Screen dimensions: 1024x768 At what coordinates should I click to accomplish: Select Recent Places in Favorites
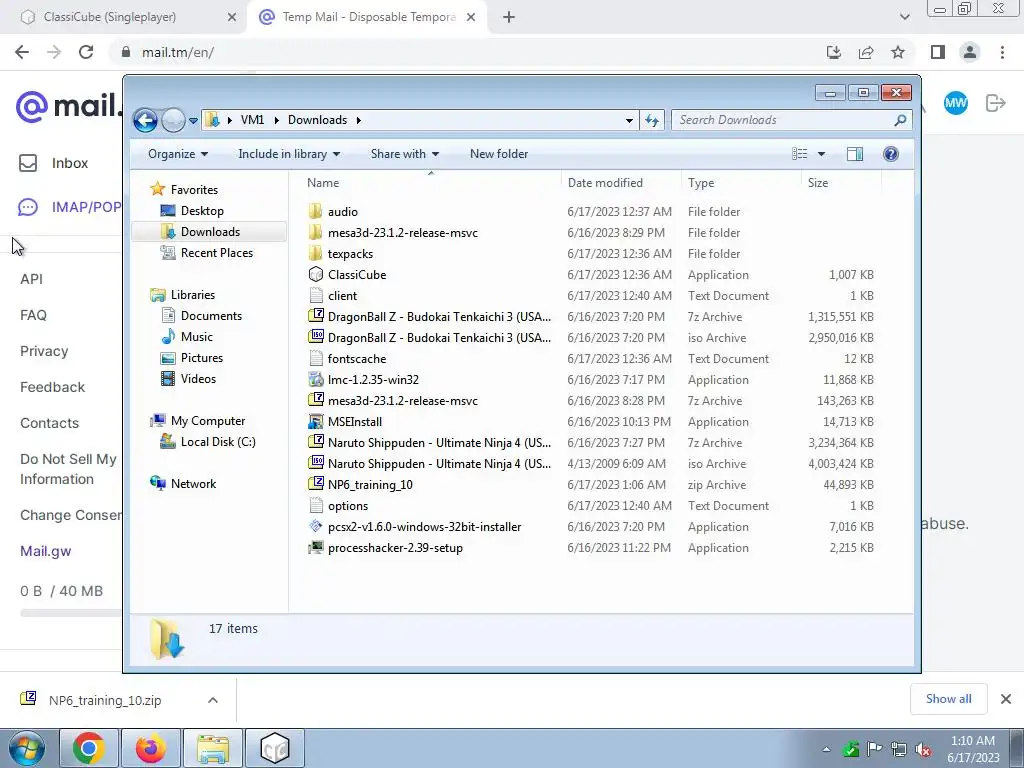[216, 253]
